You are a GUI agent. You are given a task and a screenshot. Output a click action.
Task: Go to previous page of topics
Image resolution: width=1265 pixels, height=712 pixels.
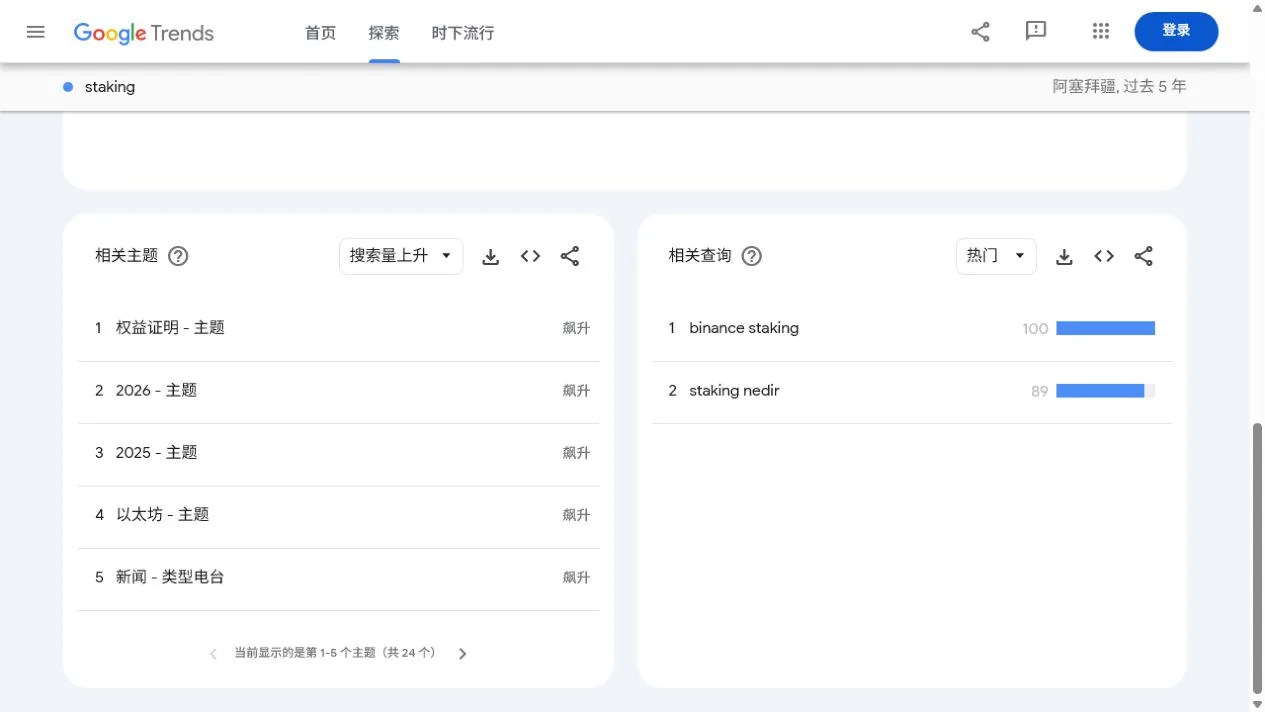coord(213,654)
